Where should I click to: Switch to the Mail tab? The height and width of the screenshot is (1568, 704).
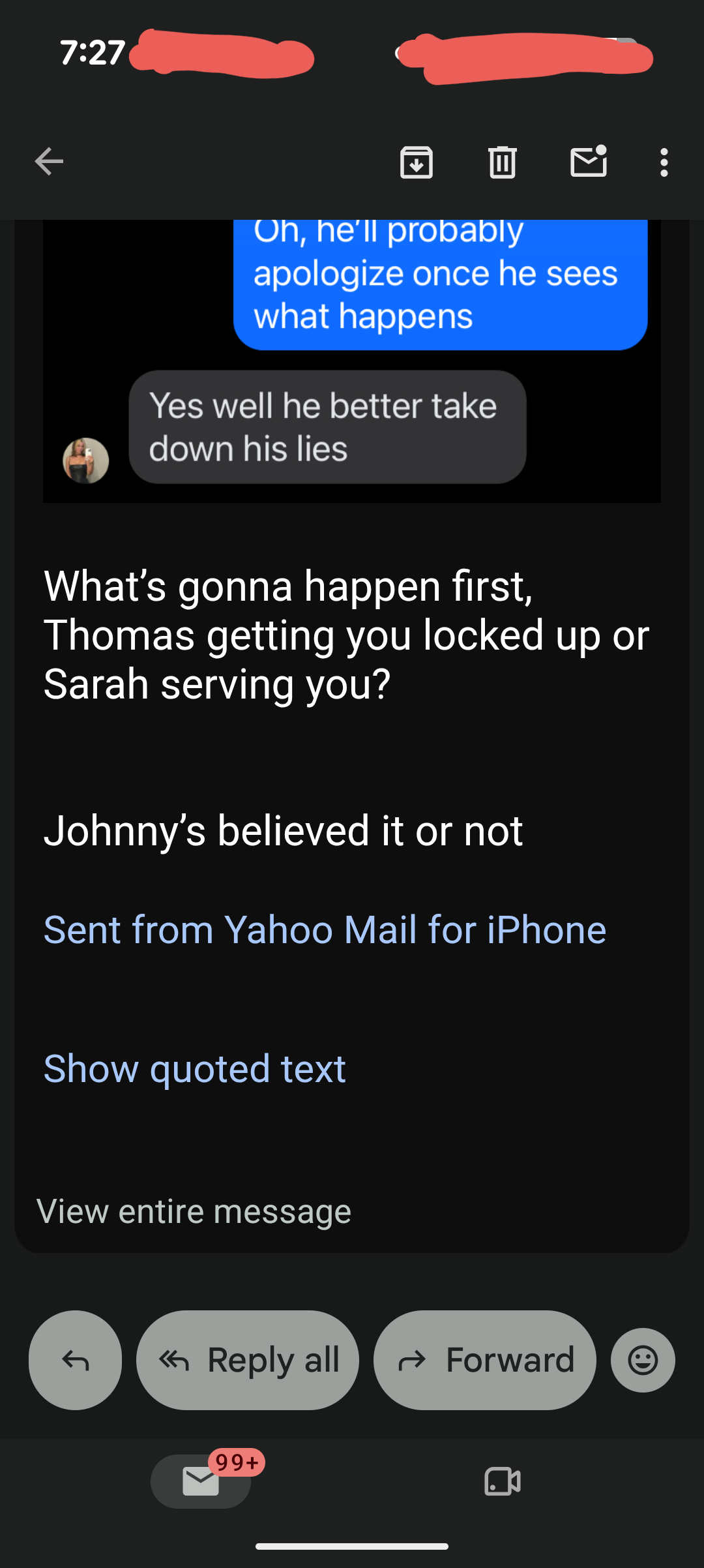pyautogui.click(x=201, y=1481)
